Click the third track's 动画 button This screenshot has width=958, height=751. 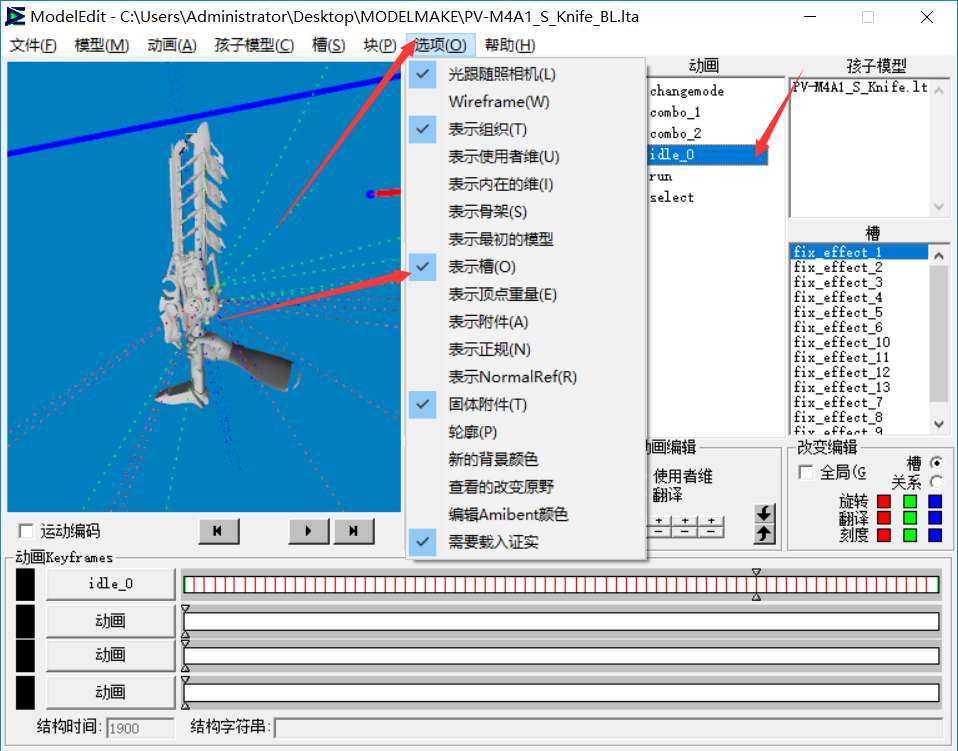click(111, 655)
